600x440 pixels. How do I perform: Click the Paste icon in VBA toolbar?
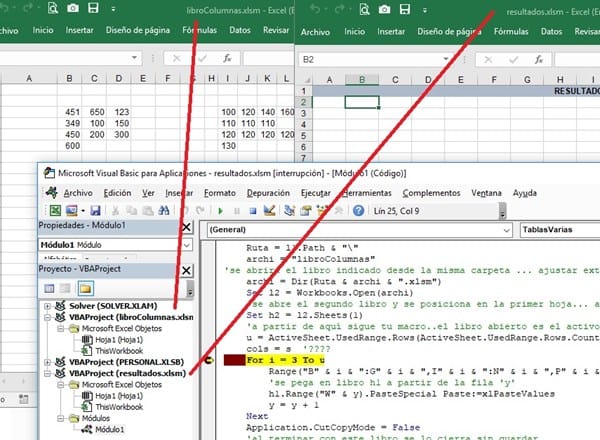pos(148,210)
